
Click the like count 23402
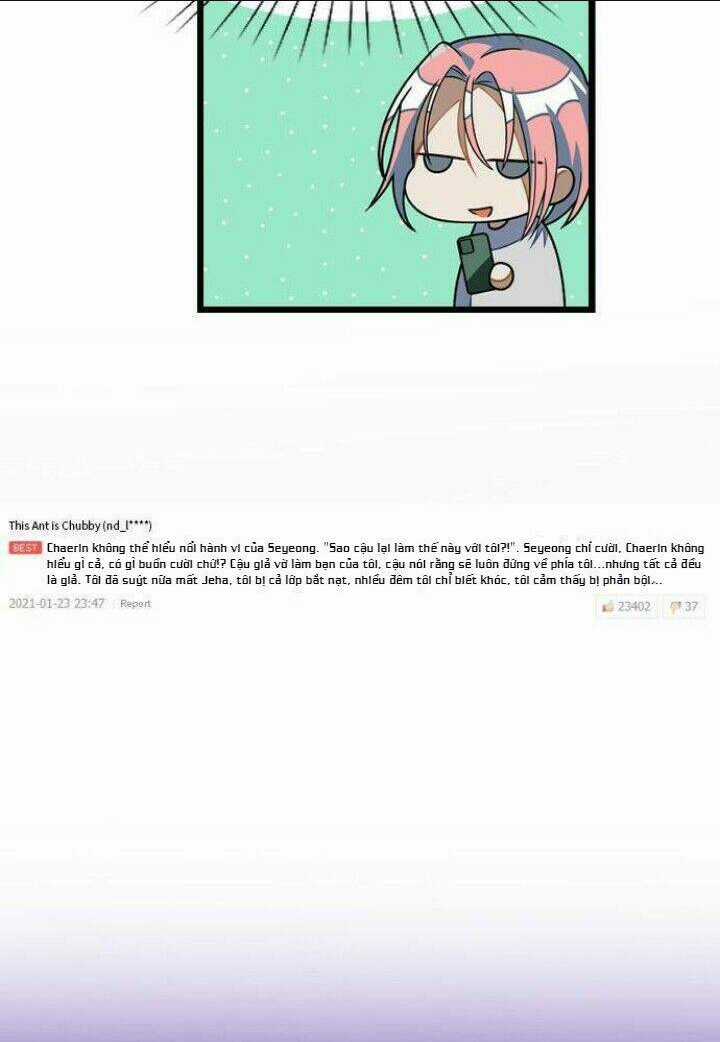[634, 606]
